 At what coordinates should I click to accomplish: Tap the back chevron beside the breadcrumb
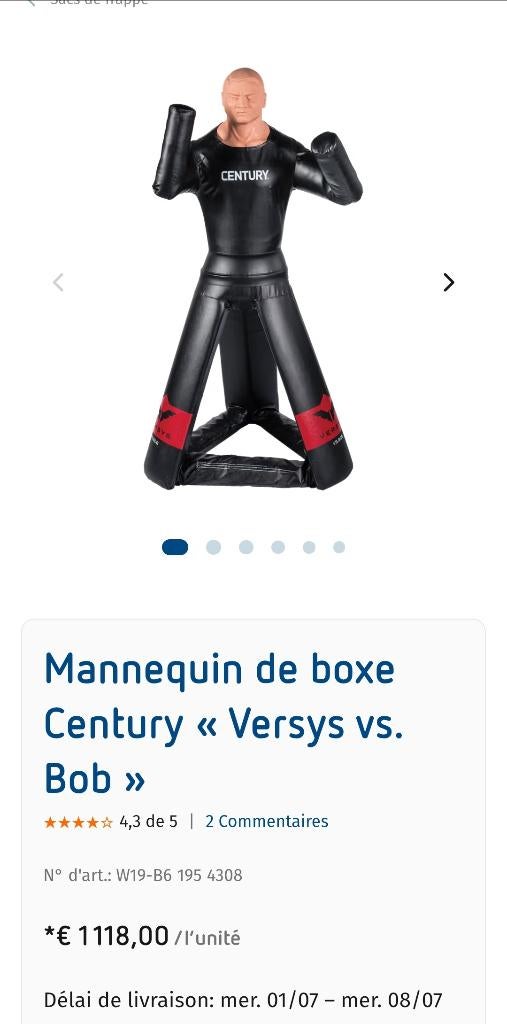pos(31,3)
